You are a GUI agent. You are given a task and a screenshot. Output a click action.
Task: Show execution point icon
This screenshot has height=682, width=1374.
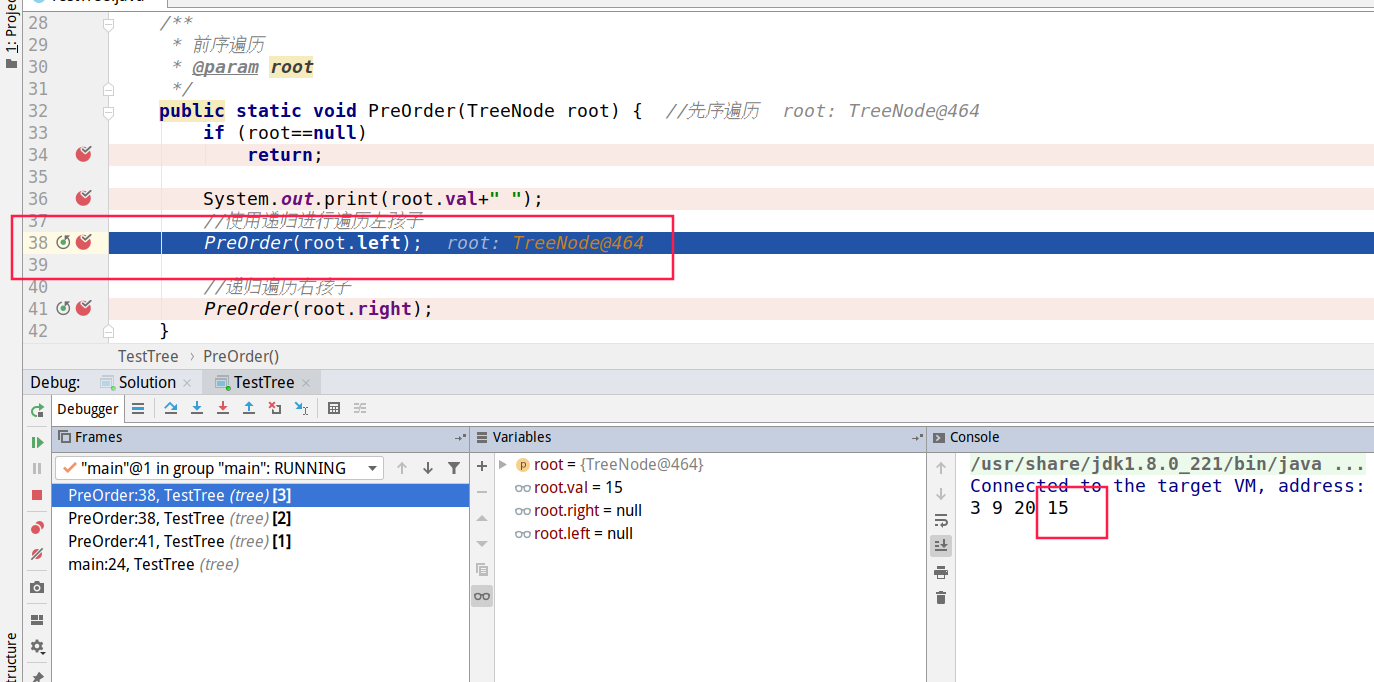[x=138, y=408]
